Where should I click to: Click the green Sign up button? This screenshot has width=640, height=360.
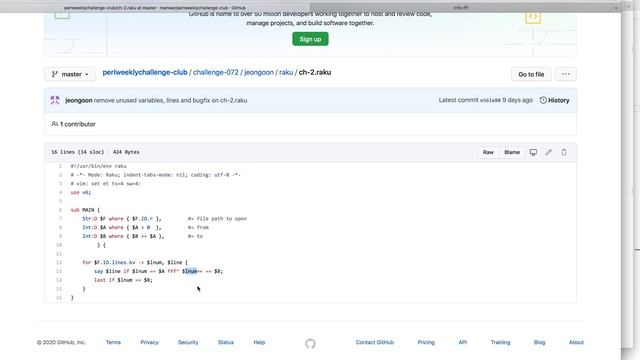(310, 39)
